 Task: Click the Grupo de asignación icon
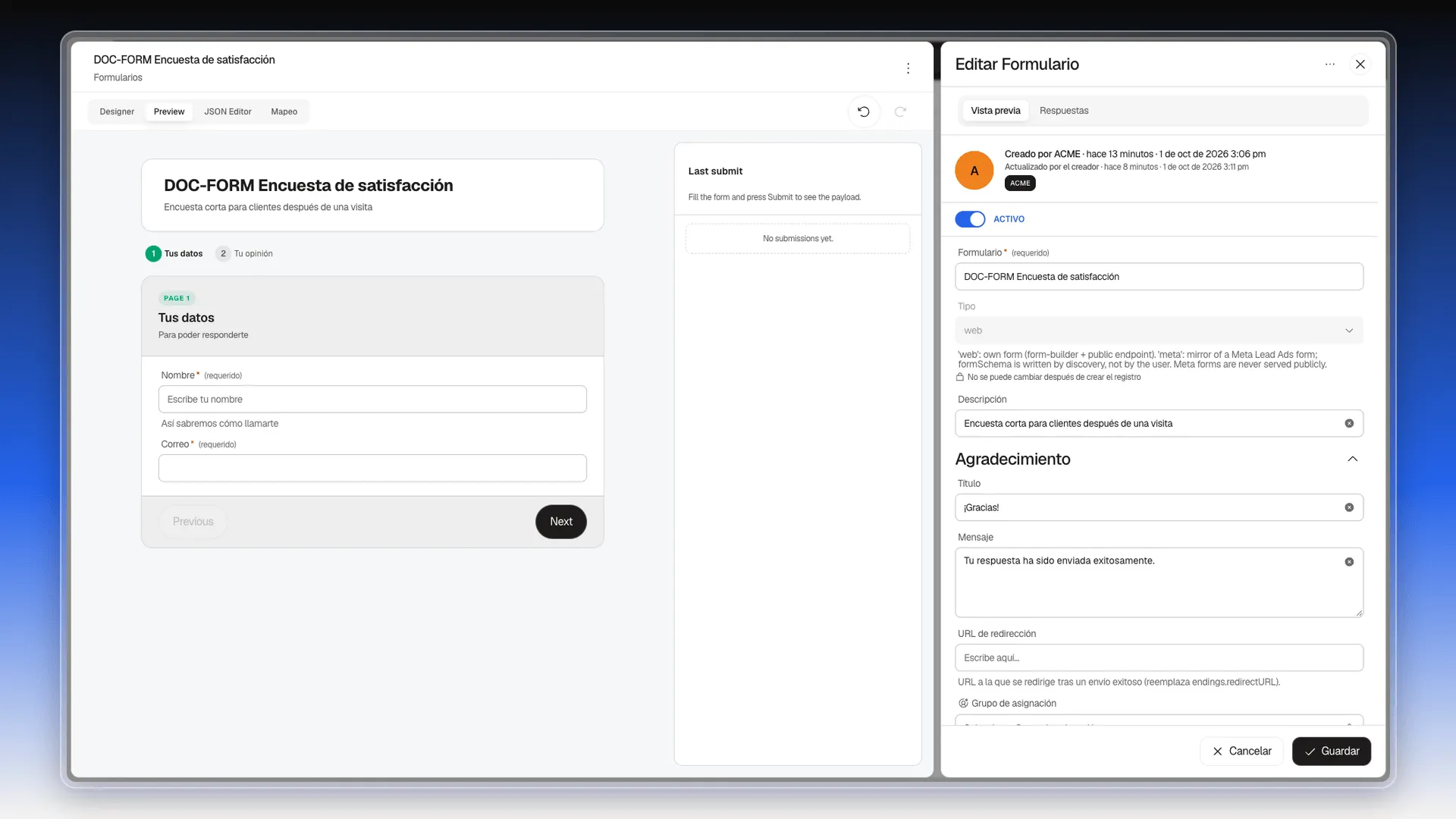point(963,703)
